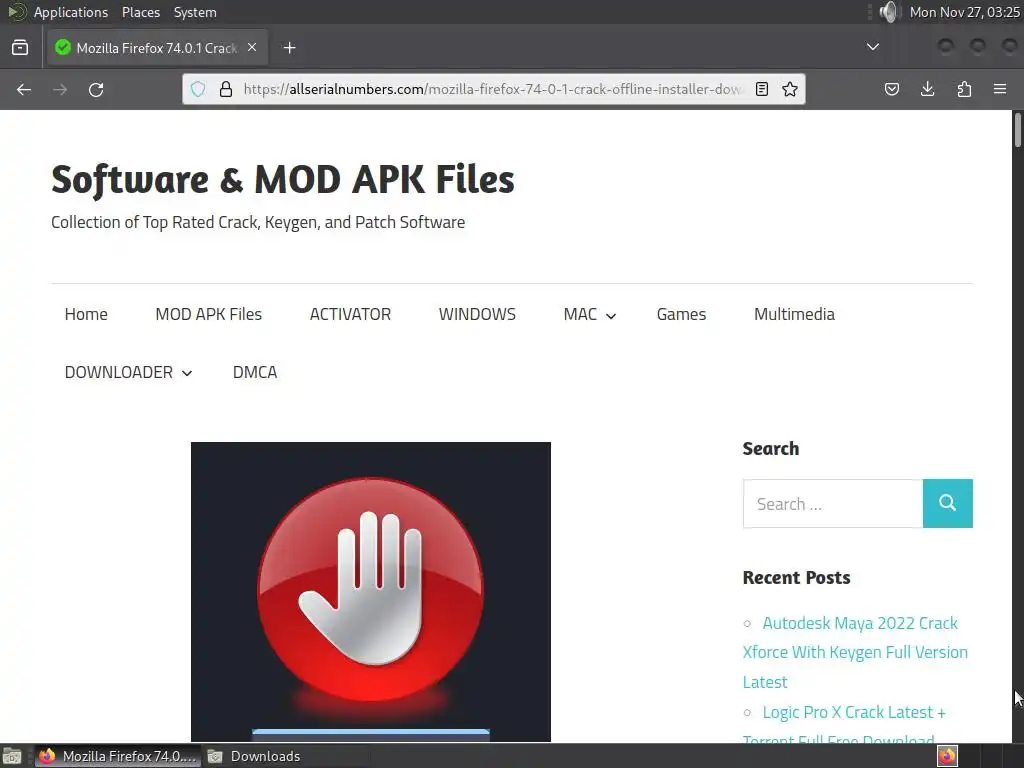The image size is (1024, 768).
Task: Save page to Pocket icon
Action: [x=891, y=89]
